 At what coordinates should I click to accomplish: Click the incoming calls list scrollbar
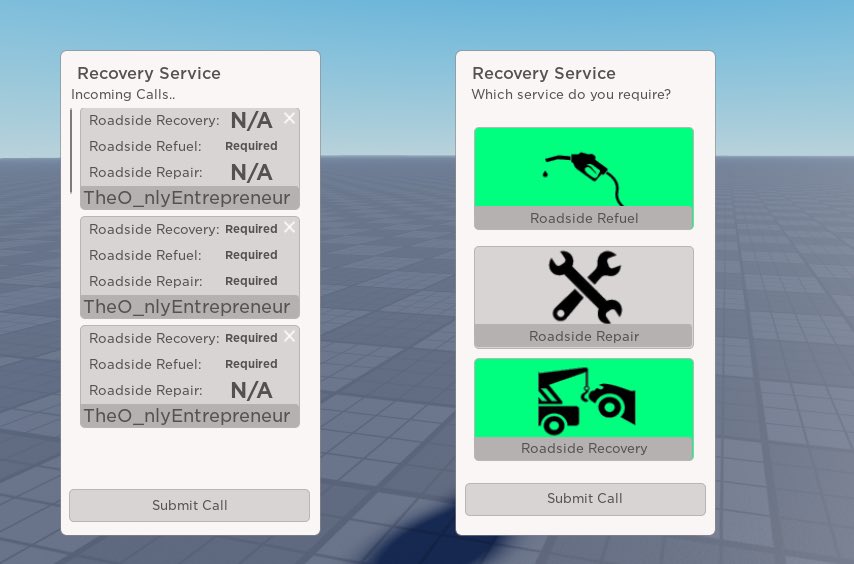(71, 151)
